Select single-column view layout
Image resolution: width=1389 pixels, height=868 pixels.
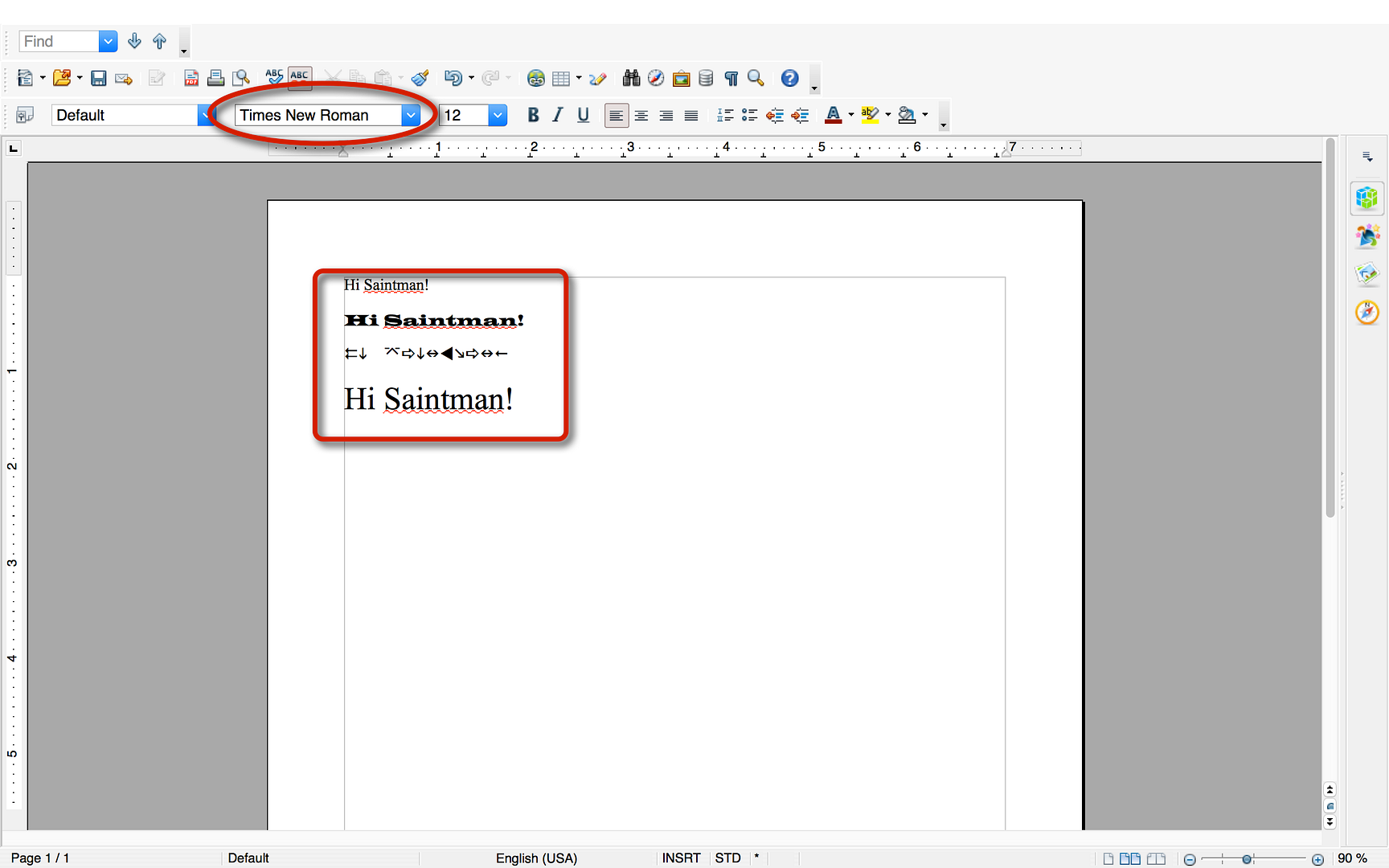1108,858
